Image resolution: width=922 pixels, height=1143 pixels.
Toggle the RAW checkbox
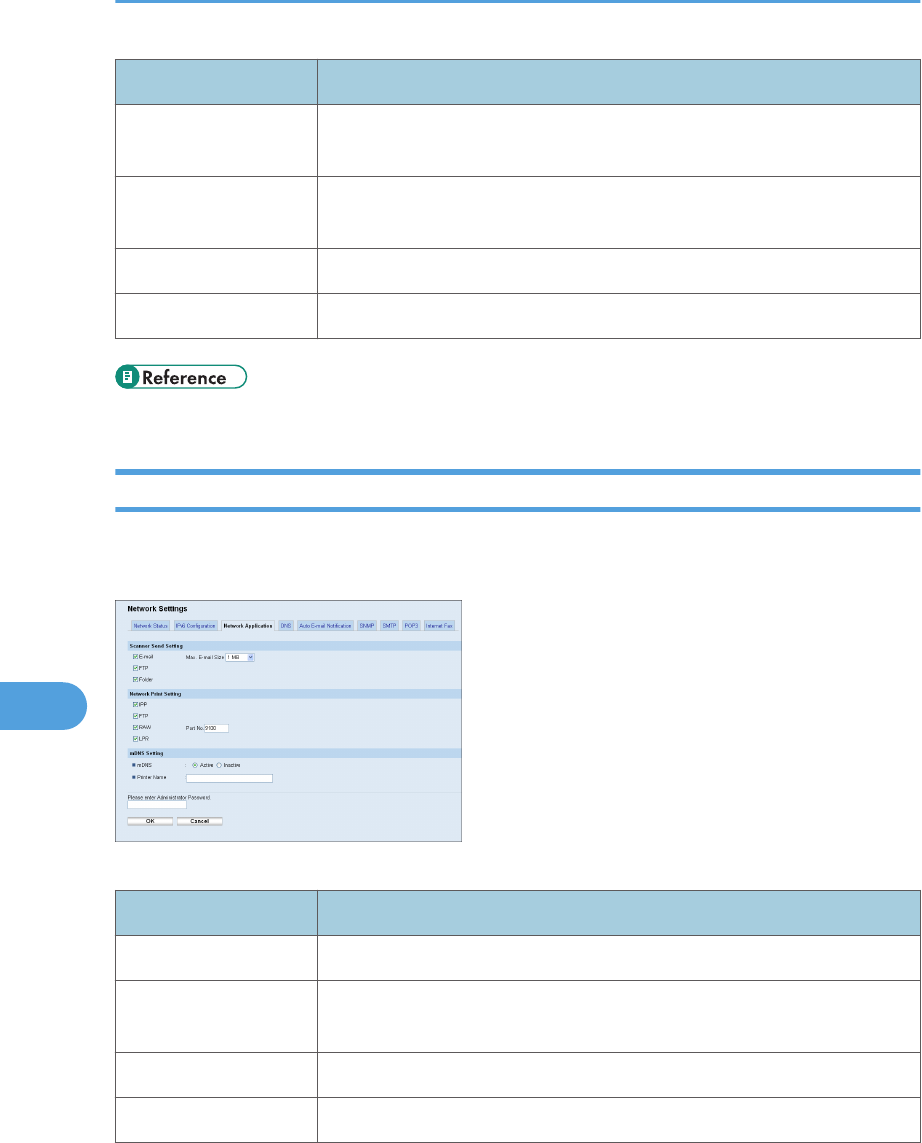tap(136, 727)
